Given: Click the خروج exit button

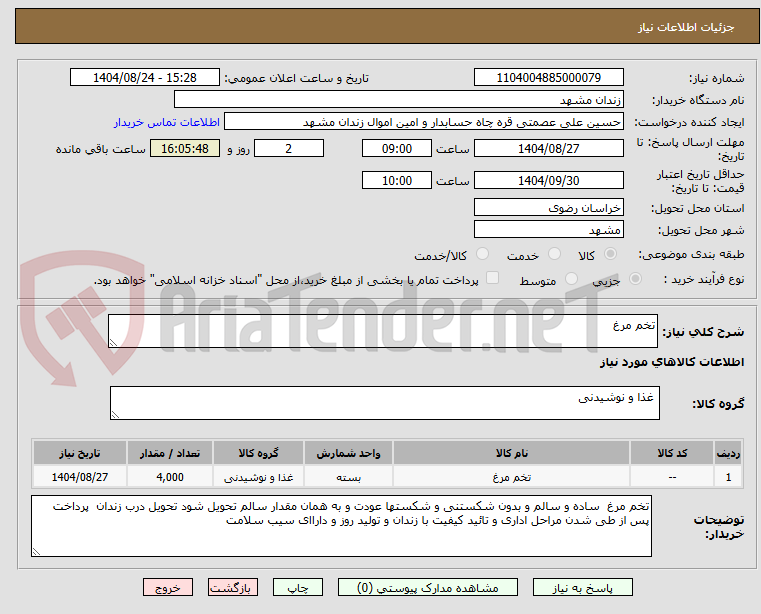Looking at the screenshot, I should (x=167, y=587).
